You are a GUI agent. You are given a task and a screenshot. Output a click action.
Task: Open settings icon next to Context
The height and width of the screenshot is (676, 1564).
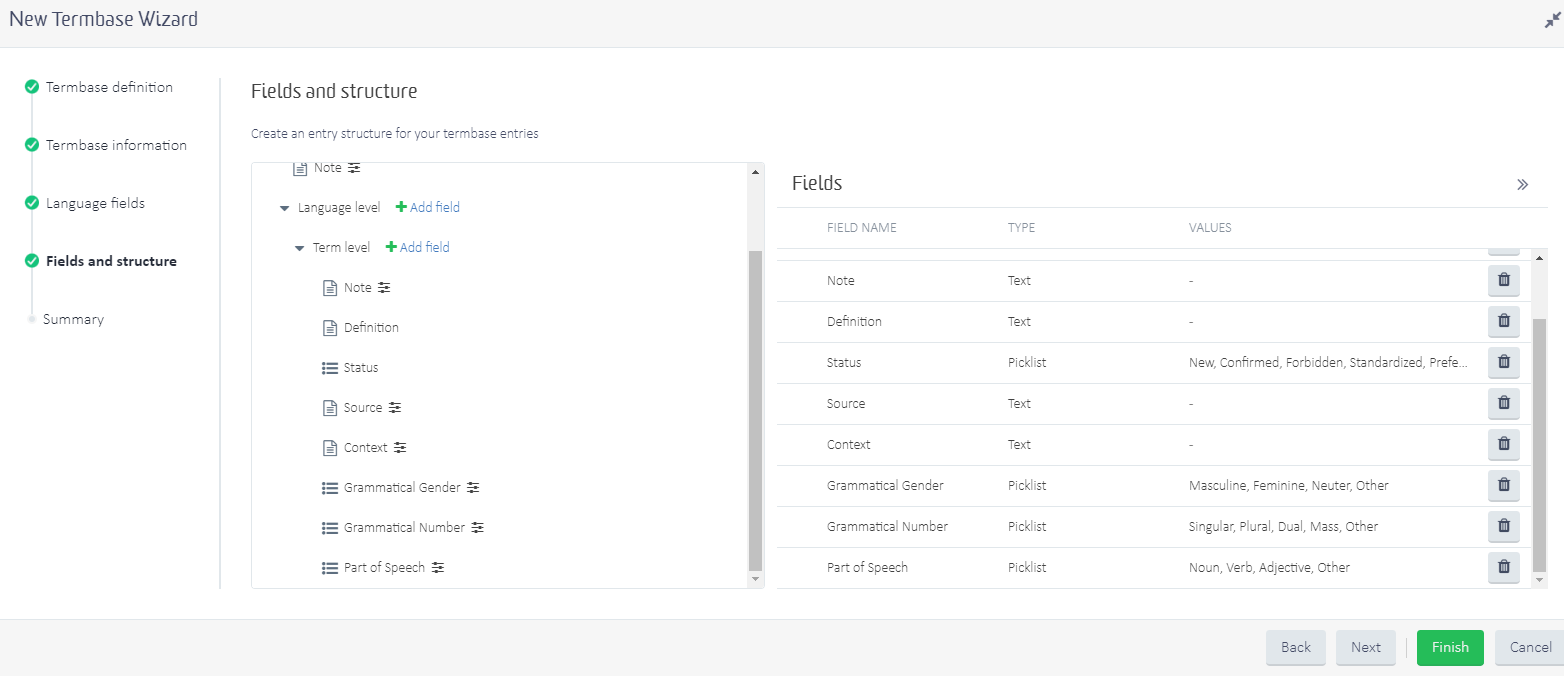[x=400, y=448]
